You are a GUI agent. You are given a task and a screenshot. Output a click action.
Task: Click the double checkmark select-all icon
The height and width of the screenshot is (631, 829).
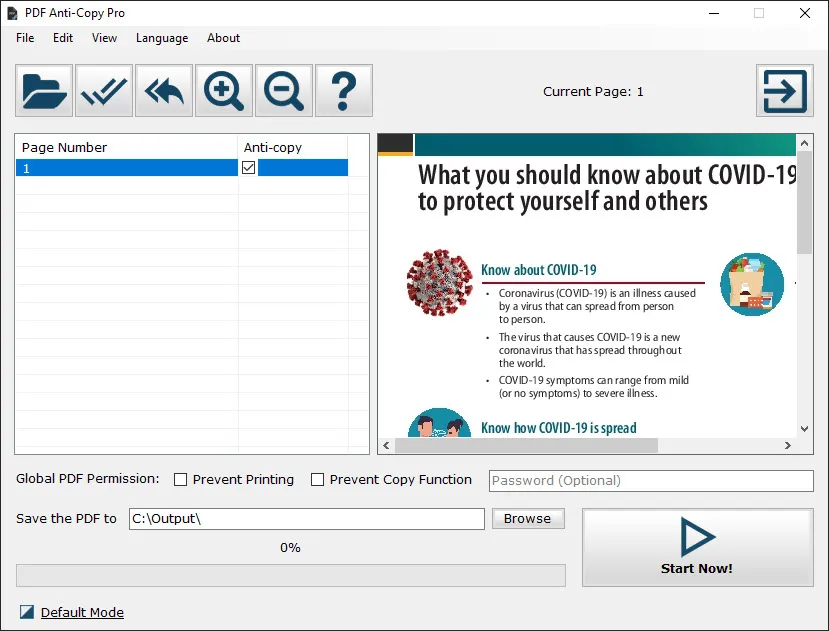point(104,90)
